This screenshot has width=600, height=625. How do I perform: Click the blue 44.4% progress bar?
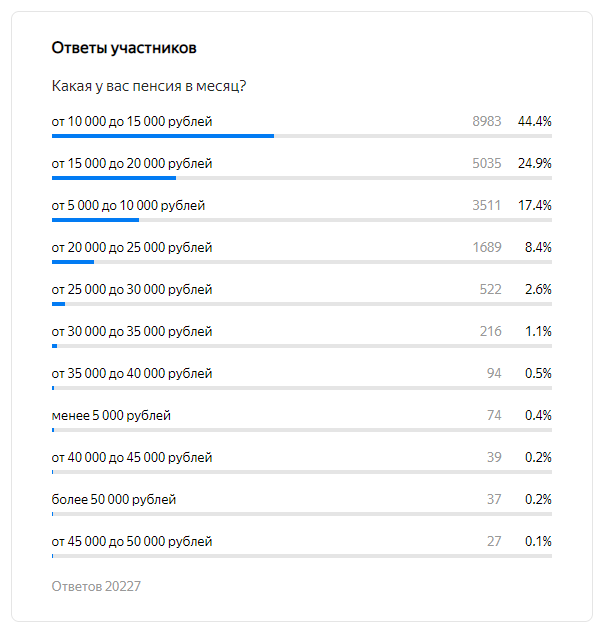click(x=163, y=136)
